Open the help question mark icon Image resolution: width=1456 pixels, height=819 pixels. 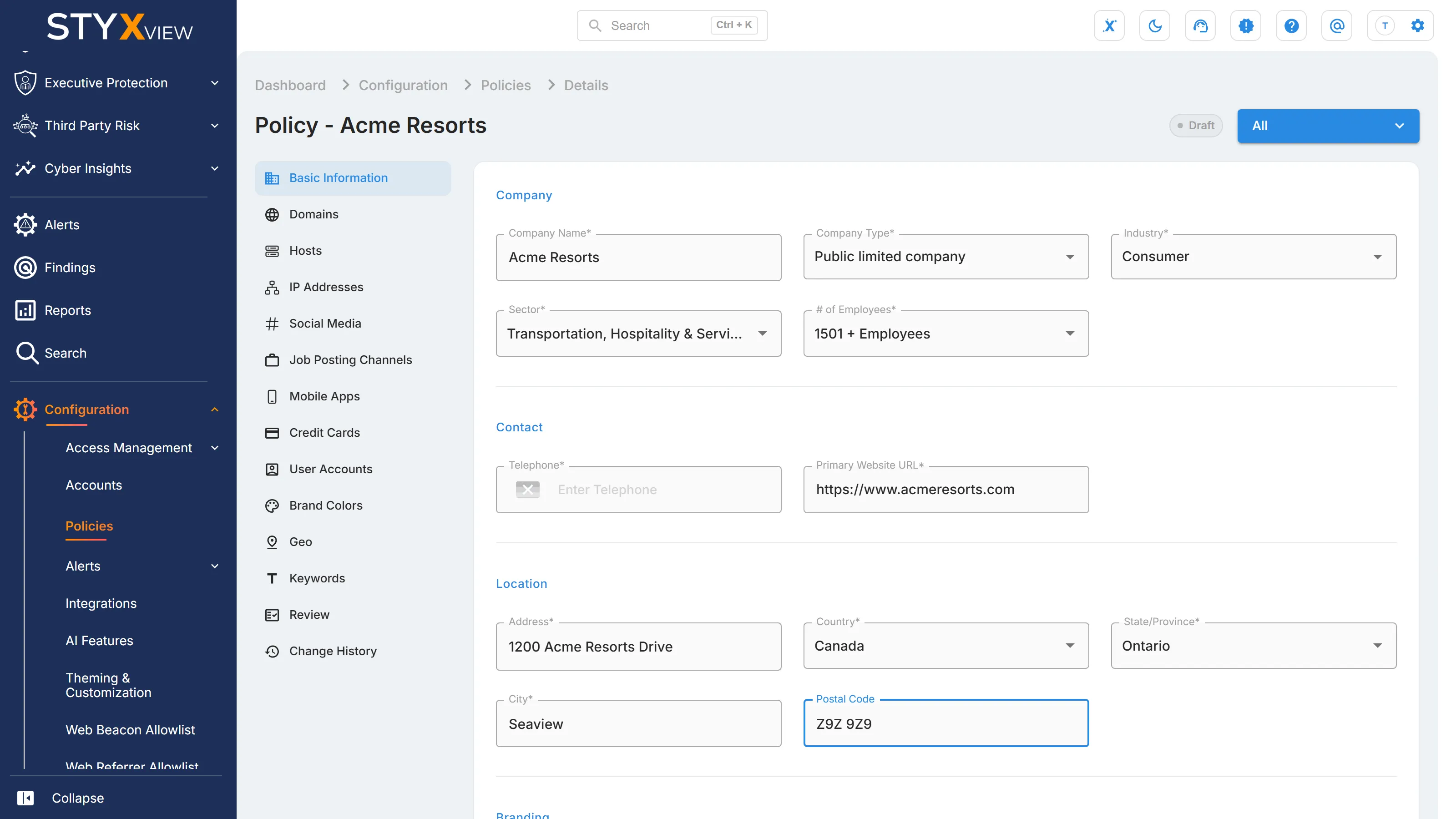click(x=1291, y=25)
